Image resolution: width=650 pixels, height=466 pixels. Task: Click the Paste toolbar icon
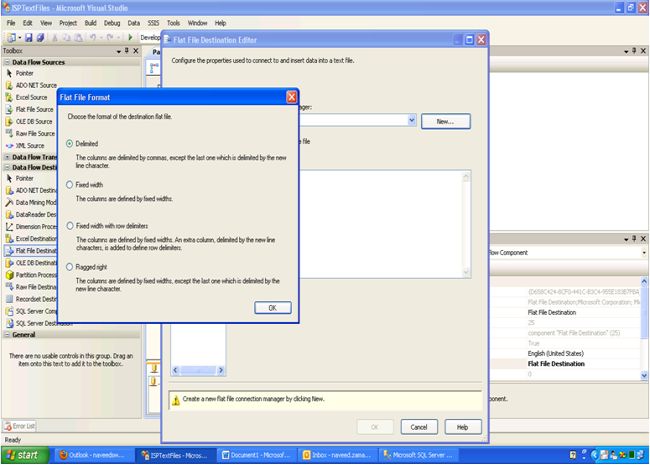[x=78, y=38]
